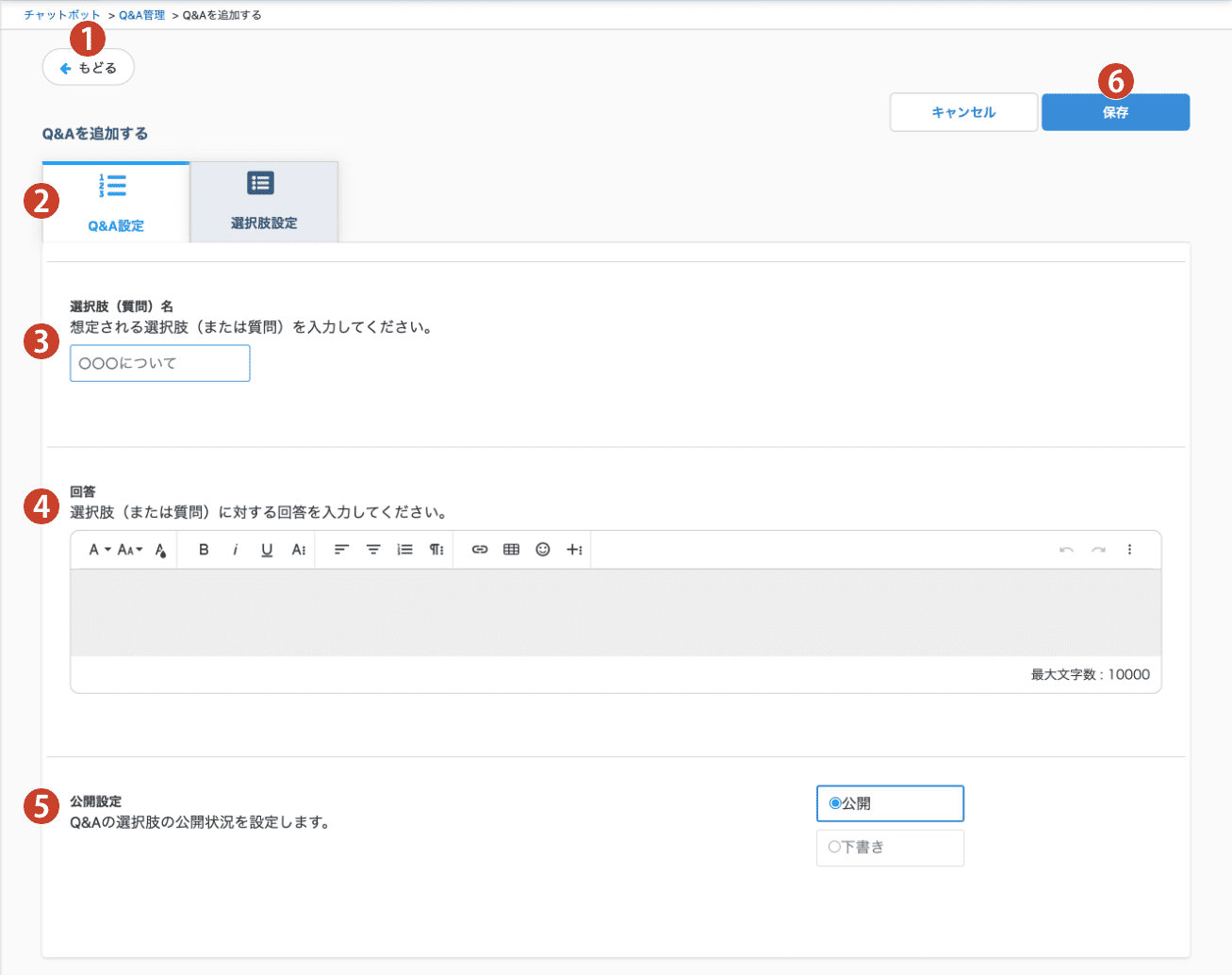
Task: Toggle bold formatting in answer editor
Action: 204,550
